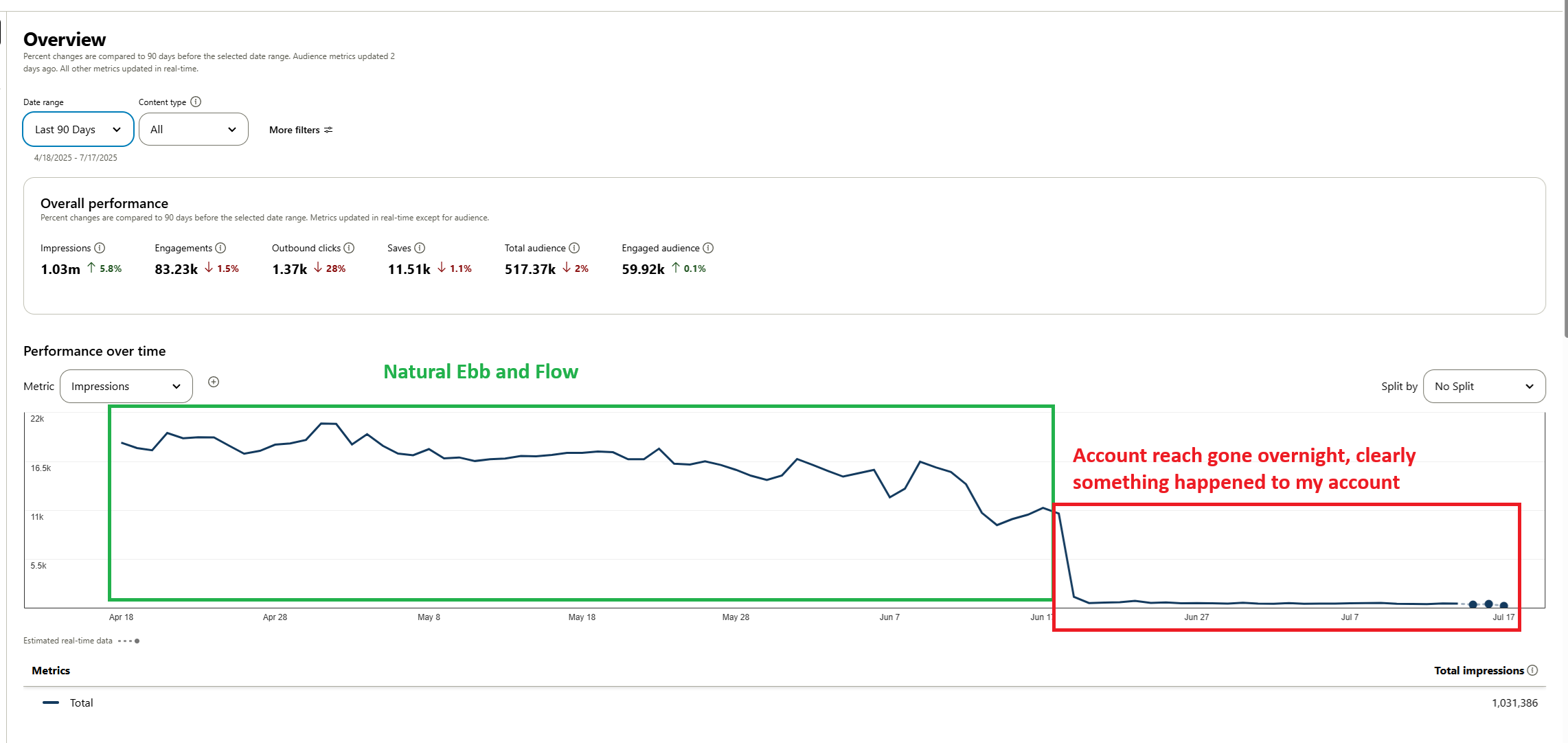The image size is (1568, 743).
Task: Click the plus icon to add a metric
Action: pos(214,382)
